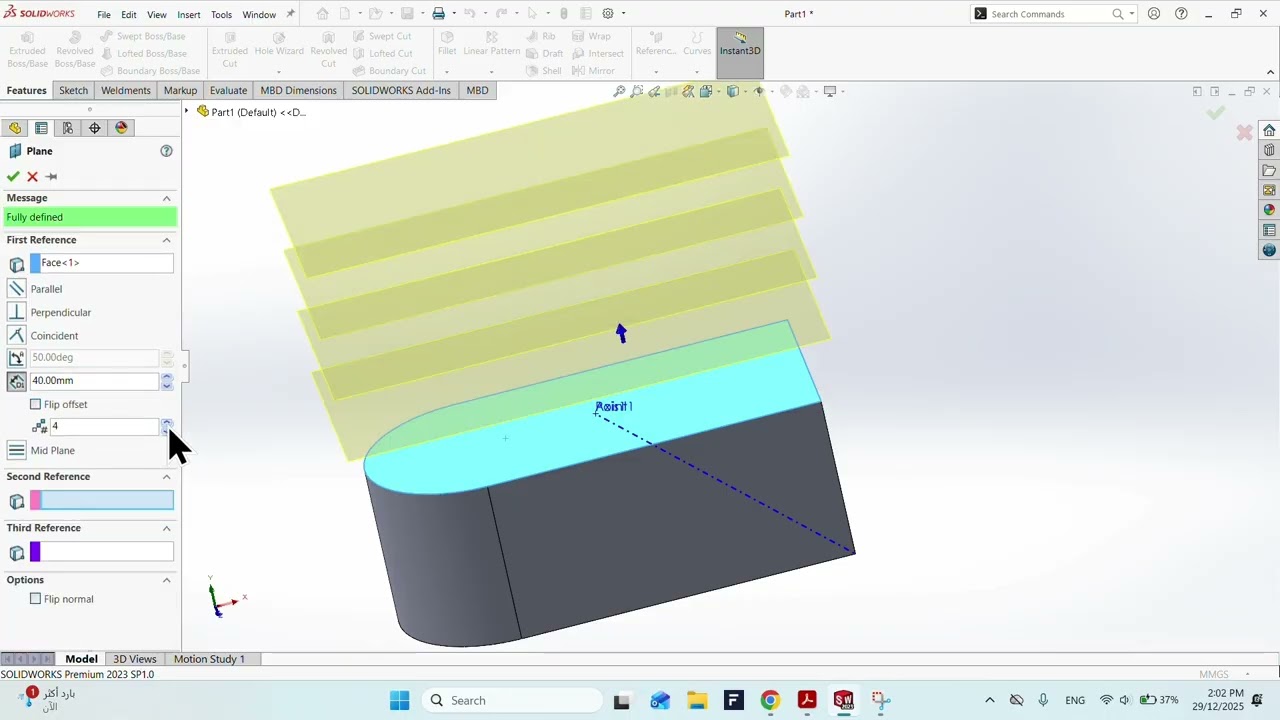Screen dimensions: 1280x720
Task: Open Google Chrome from taskbar
Action: pos(770,701)
